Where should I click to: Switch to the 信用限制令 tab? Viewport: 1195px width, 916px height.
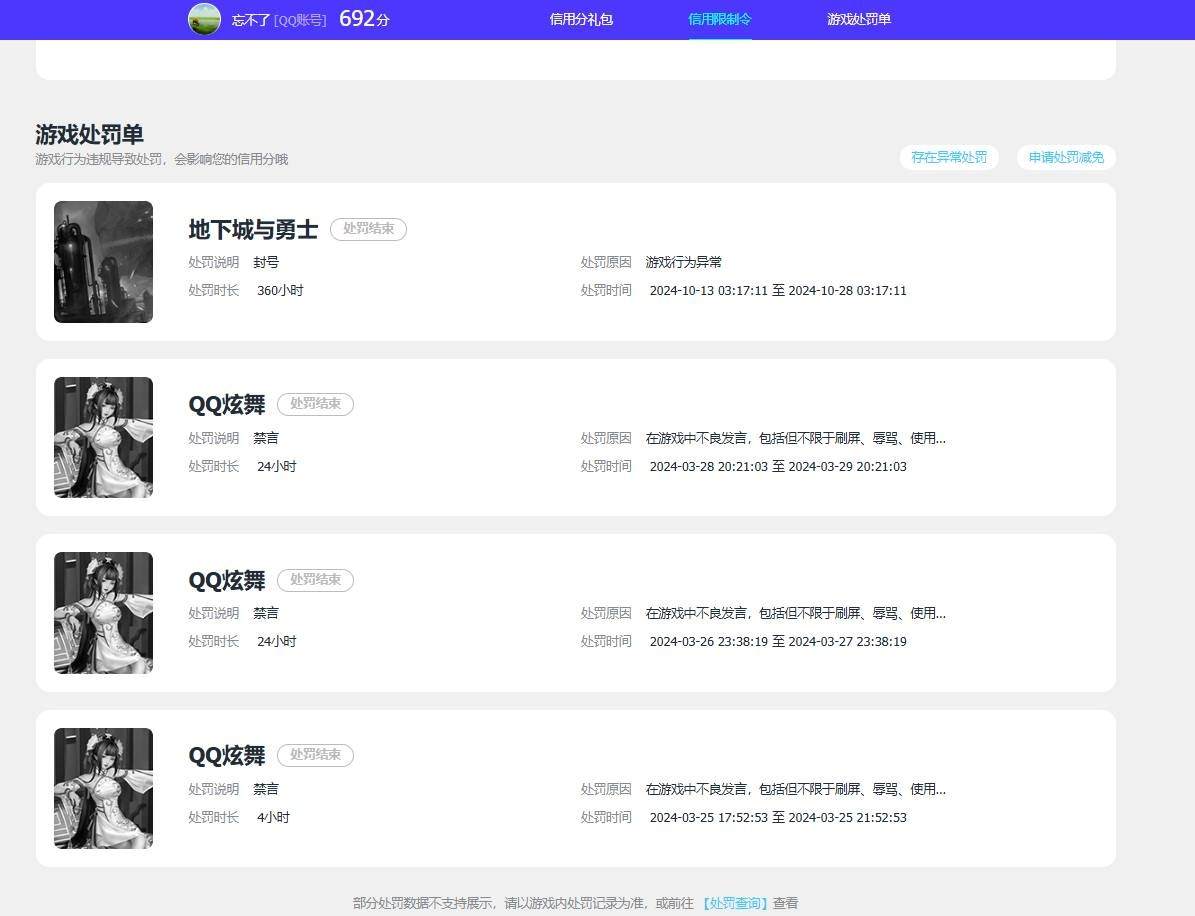719,19
